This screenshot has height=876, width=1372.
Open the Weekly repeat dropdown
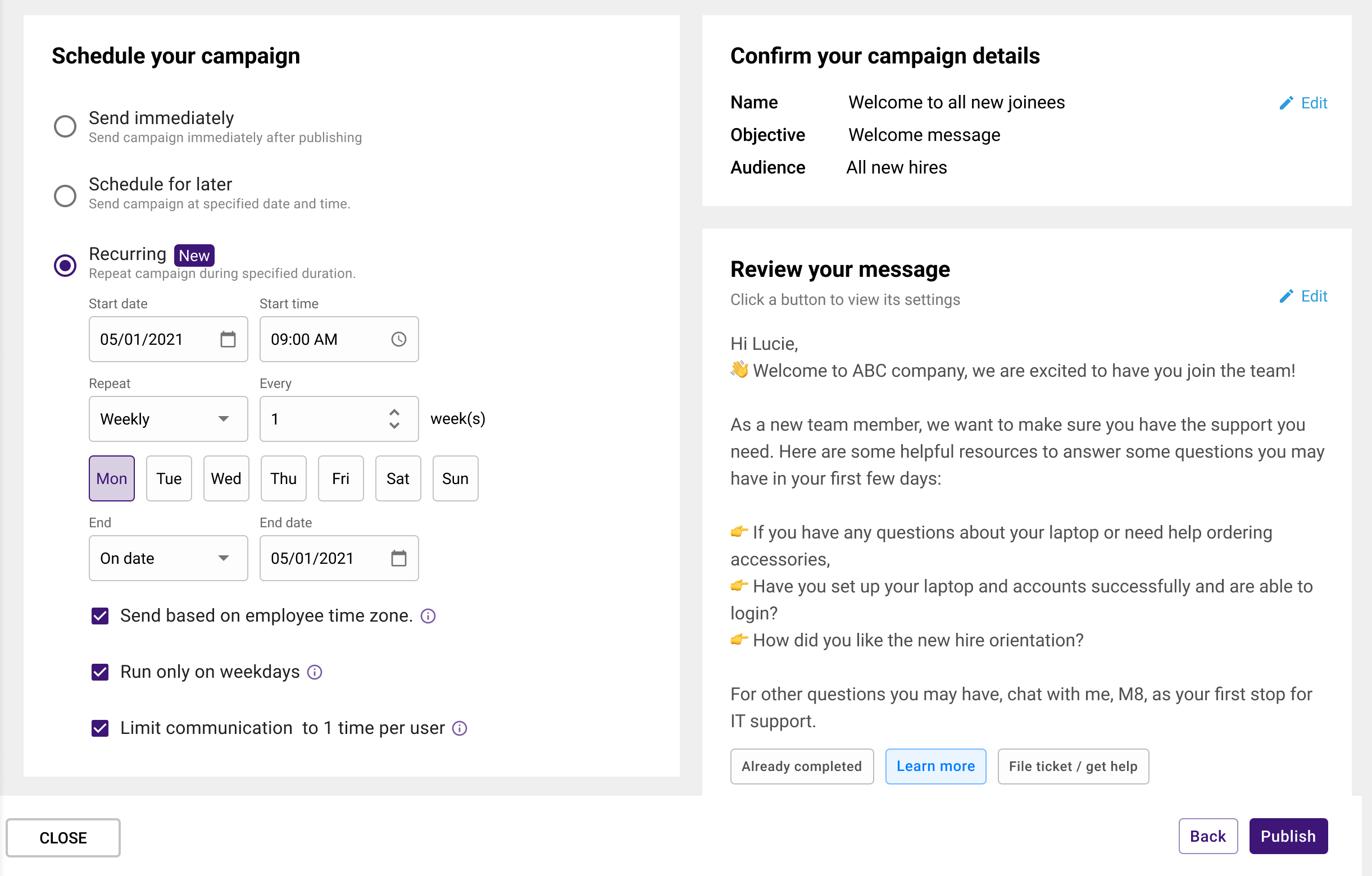(x=168, y=419)
